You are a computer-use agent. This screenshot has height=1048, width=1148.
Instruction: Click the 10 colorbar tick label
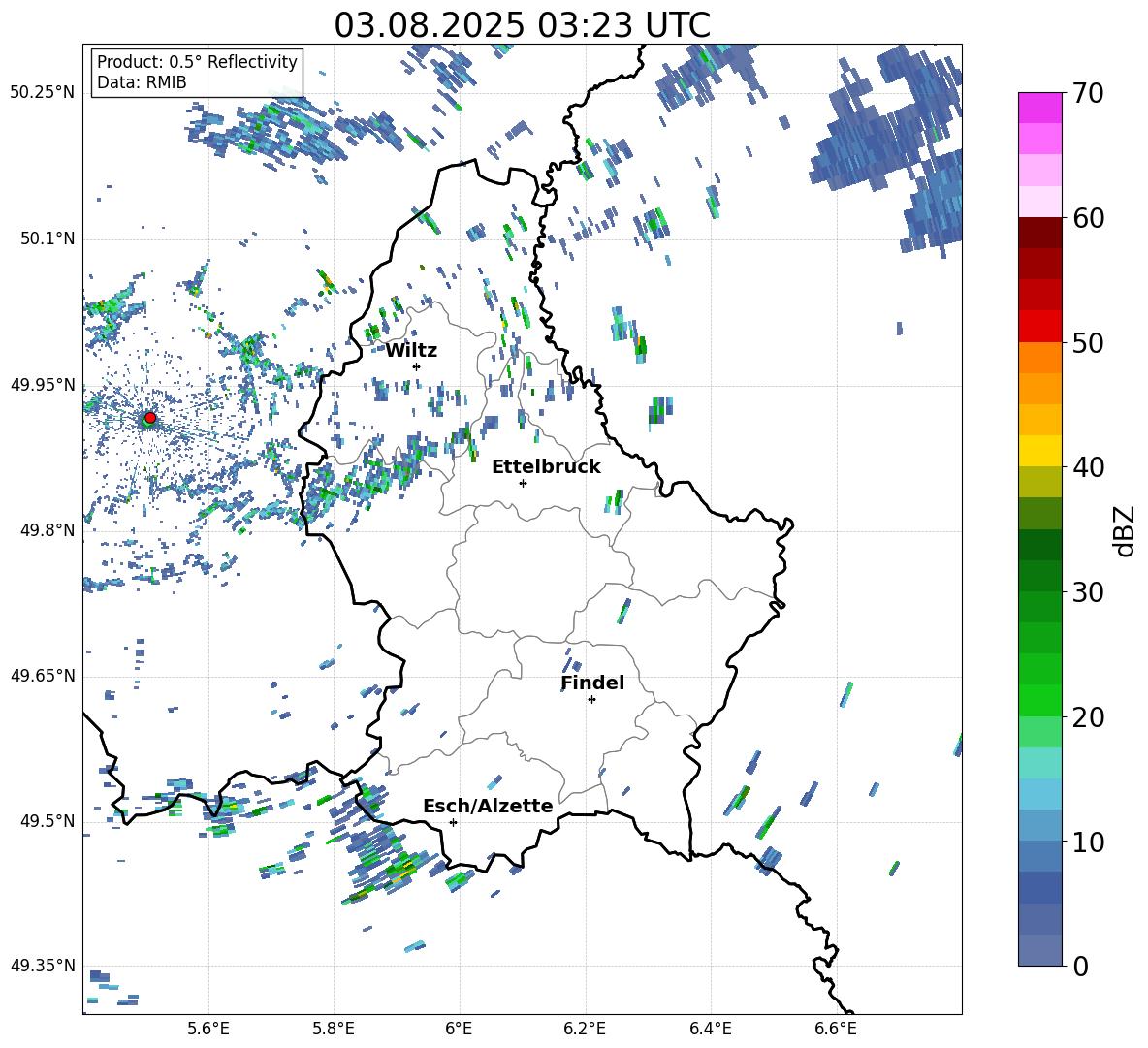tap(1089, 842)
